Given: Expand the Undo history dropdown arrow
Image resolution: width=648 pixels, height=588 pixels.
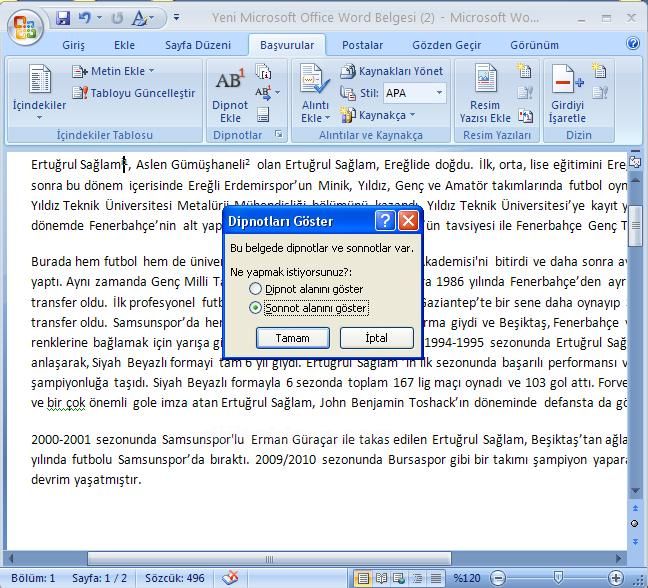Looking at the screenshot, I should point(99,18).
